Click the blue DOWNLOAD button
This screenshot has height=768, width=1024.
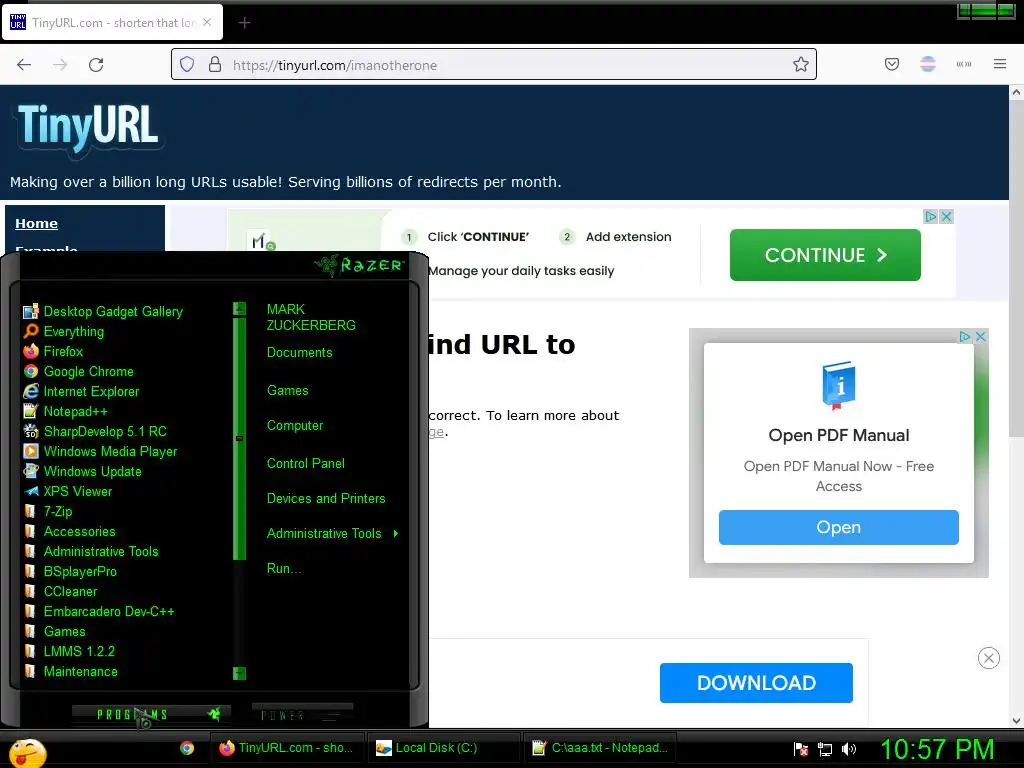pyautogui.click(x=756, y=683)
